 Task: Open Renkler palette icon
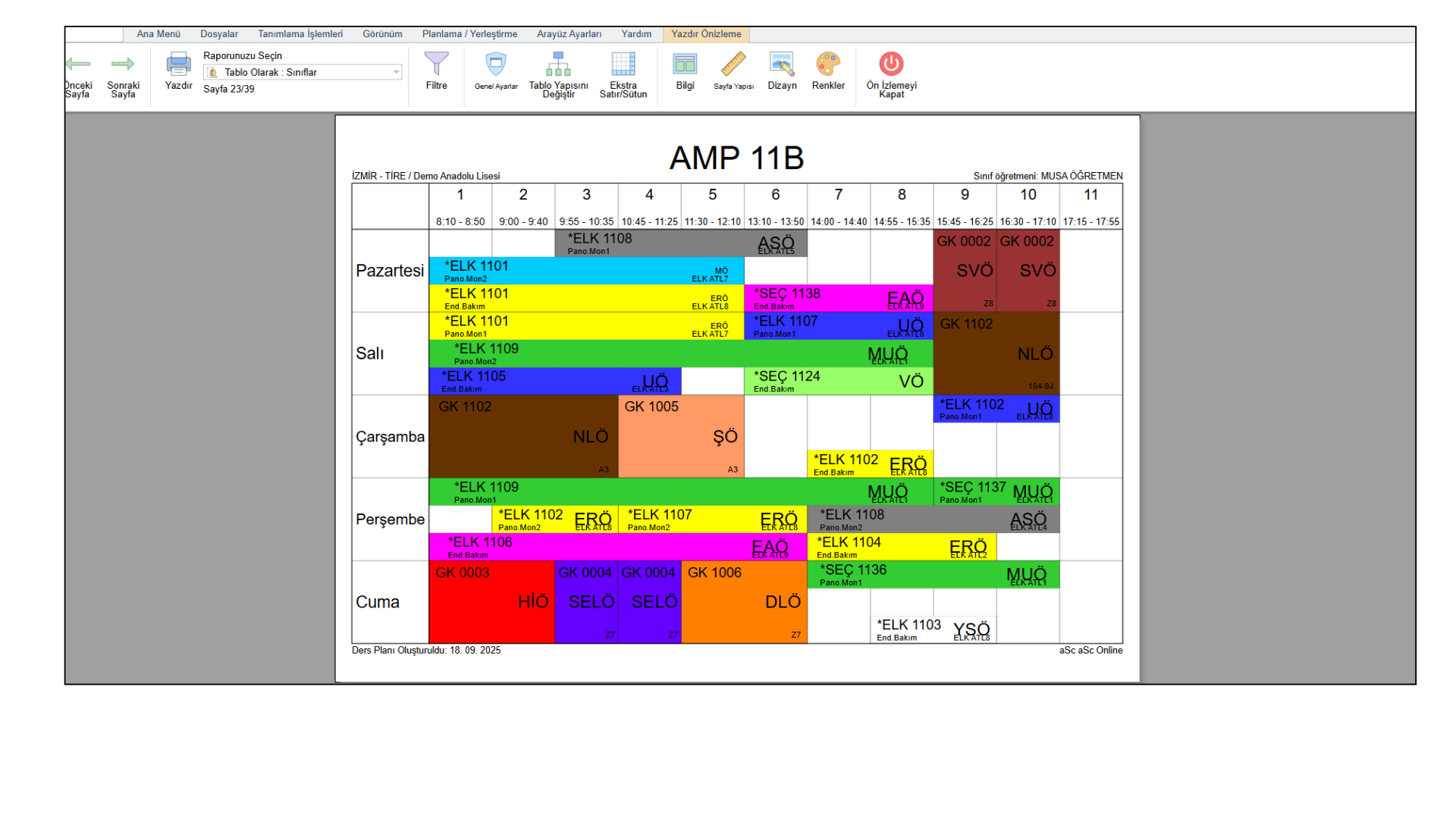pos(828,65)
